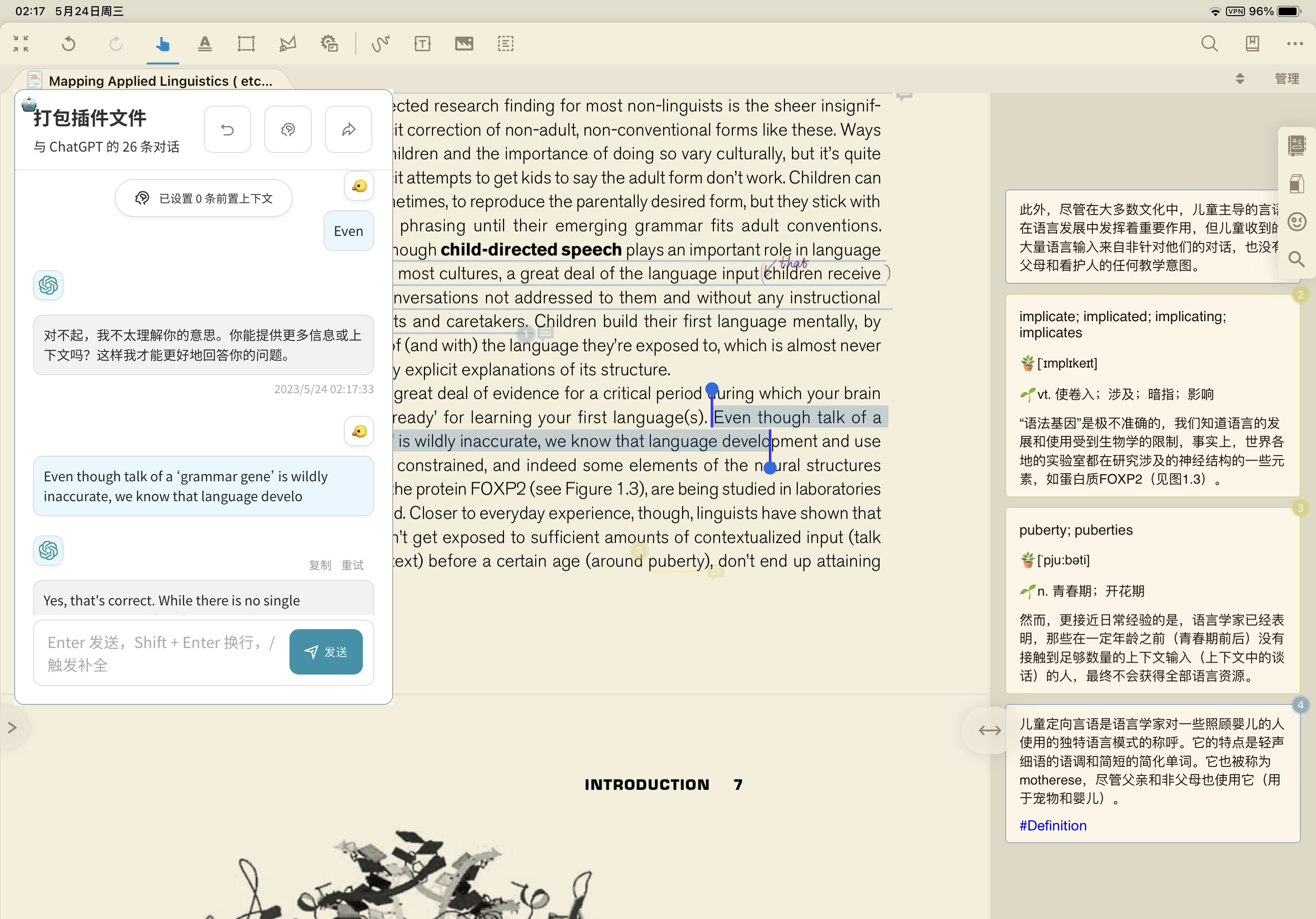Open the chat context brain button
The width and height of the screenshot is (1316, 919).
288,130
